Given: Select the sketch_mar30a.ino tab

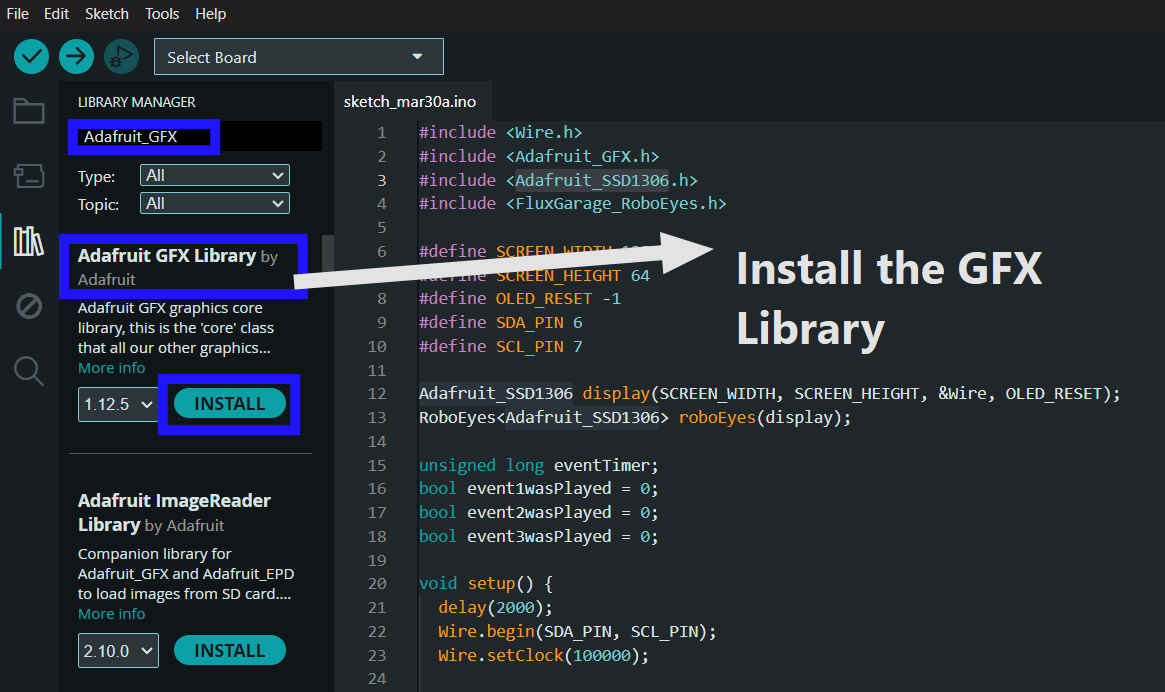Looking at the screenshot, I should click(410, 102).
